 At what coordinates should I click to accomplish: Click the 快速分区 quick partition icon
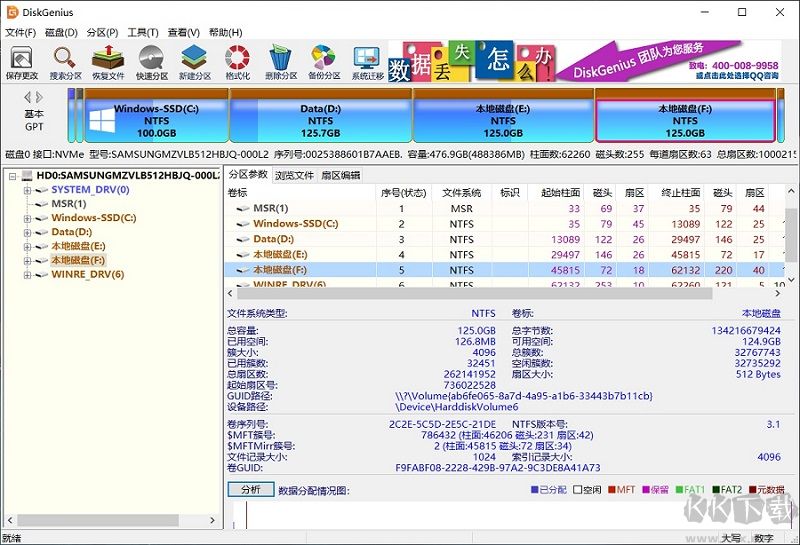(152, 61)
